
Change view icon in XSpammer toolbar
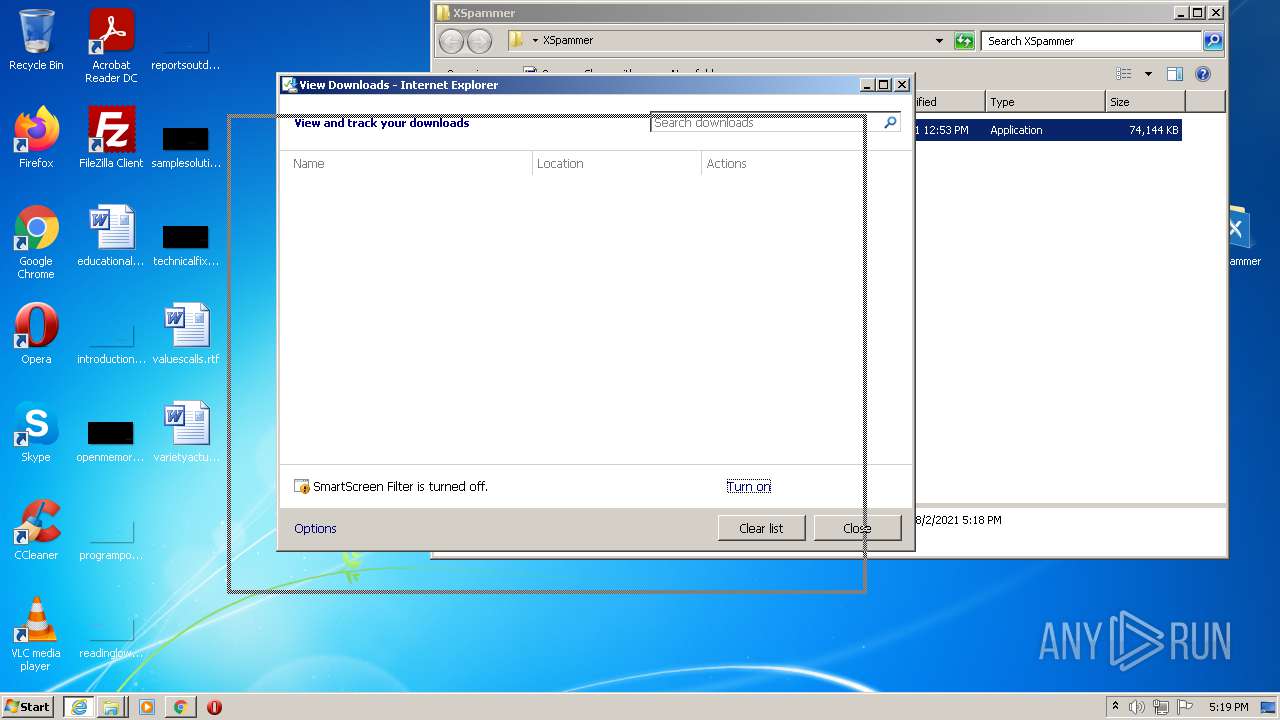(x=1124, y=74)
